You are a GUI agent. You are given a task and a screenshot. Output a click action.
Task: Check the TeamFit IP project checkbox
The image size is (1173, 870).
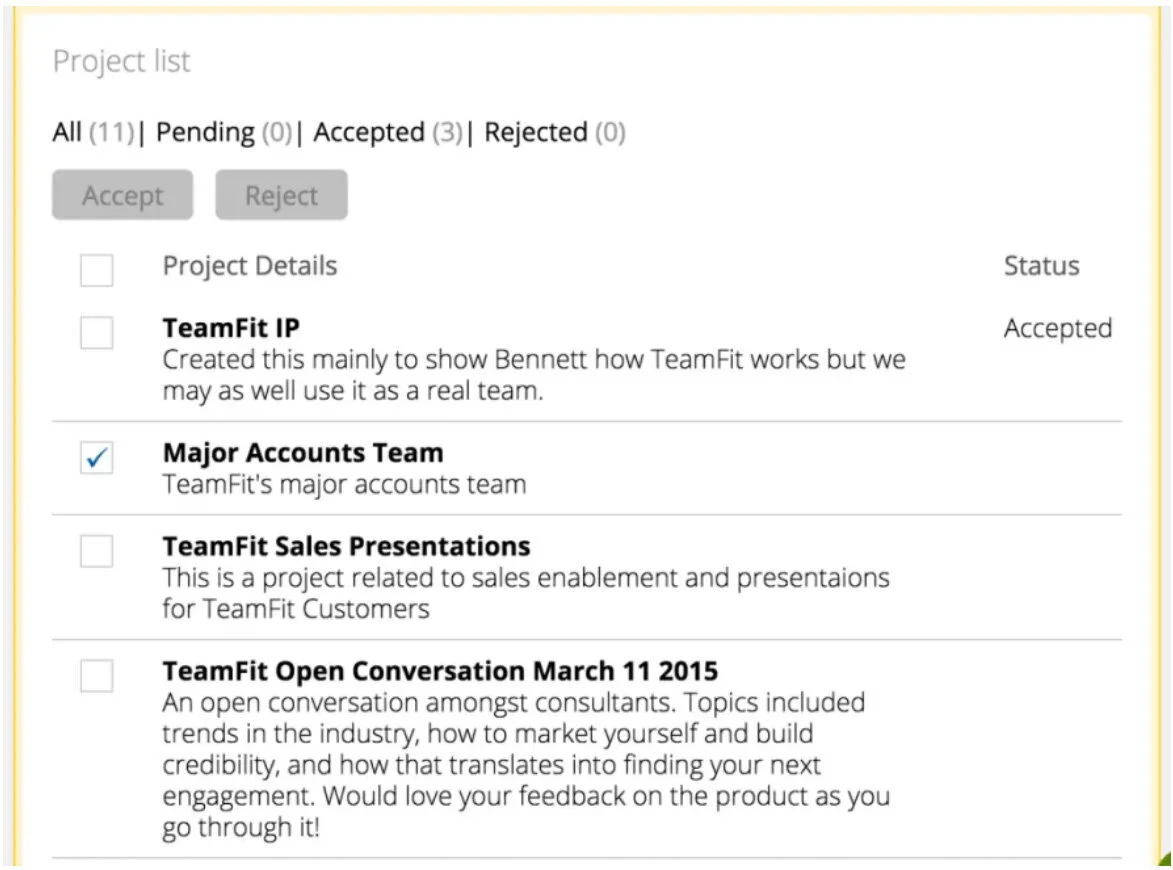[x=97, y=332]
